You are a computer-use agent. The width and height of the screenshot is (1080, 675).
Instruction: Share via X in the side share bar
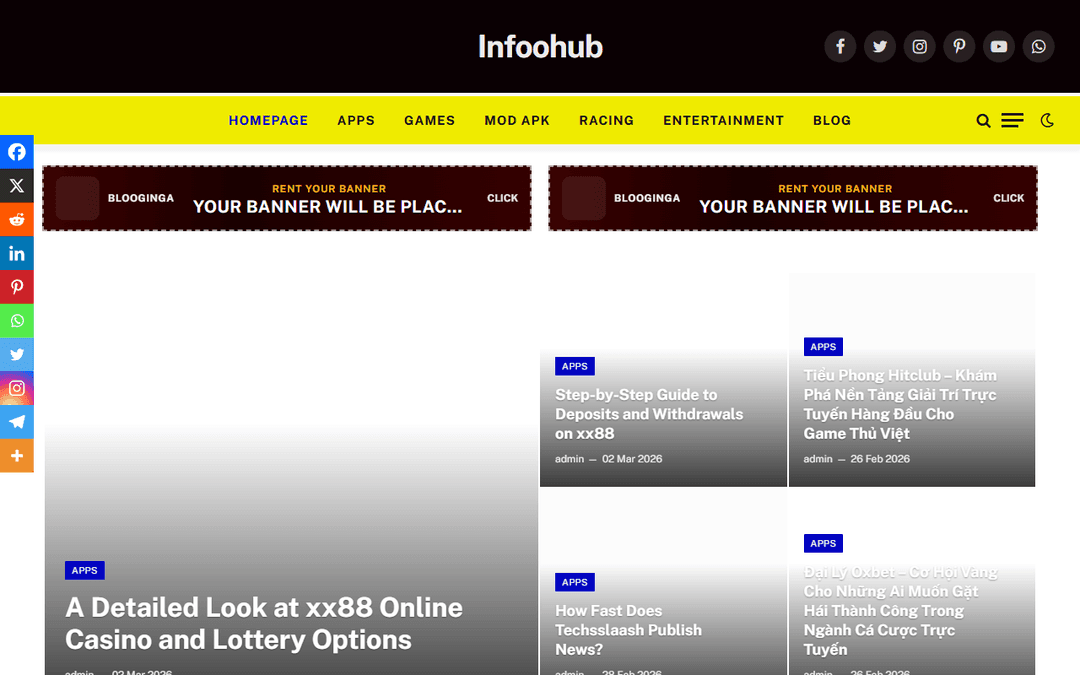(17, 186)
